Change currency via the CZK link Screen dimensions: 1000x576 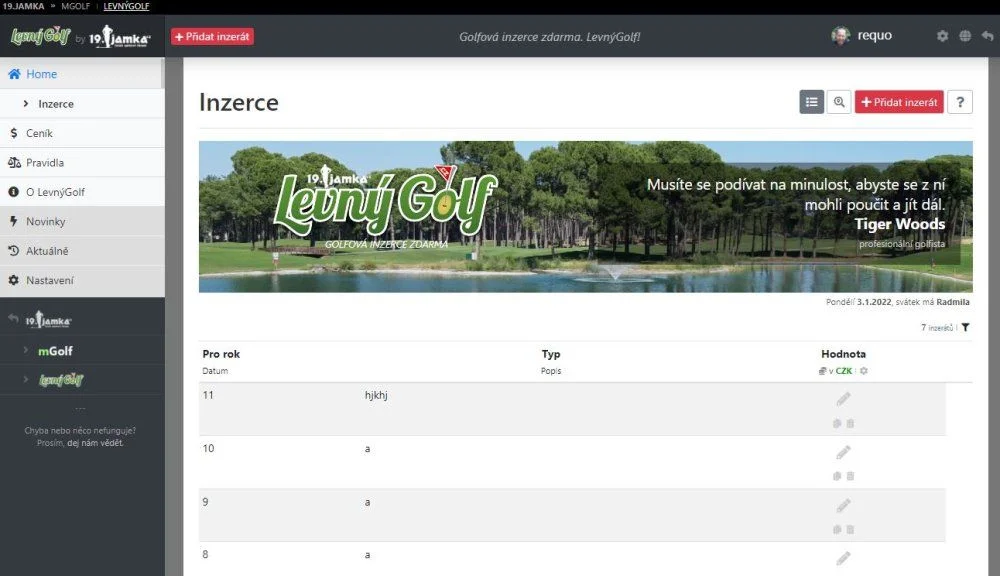pos(844,371)
